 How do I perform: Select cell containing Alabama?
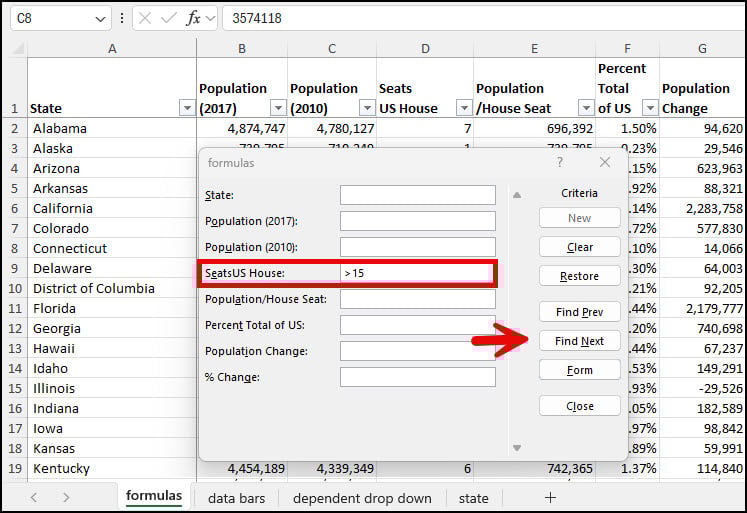click(x=112, y=129)
